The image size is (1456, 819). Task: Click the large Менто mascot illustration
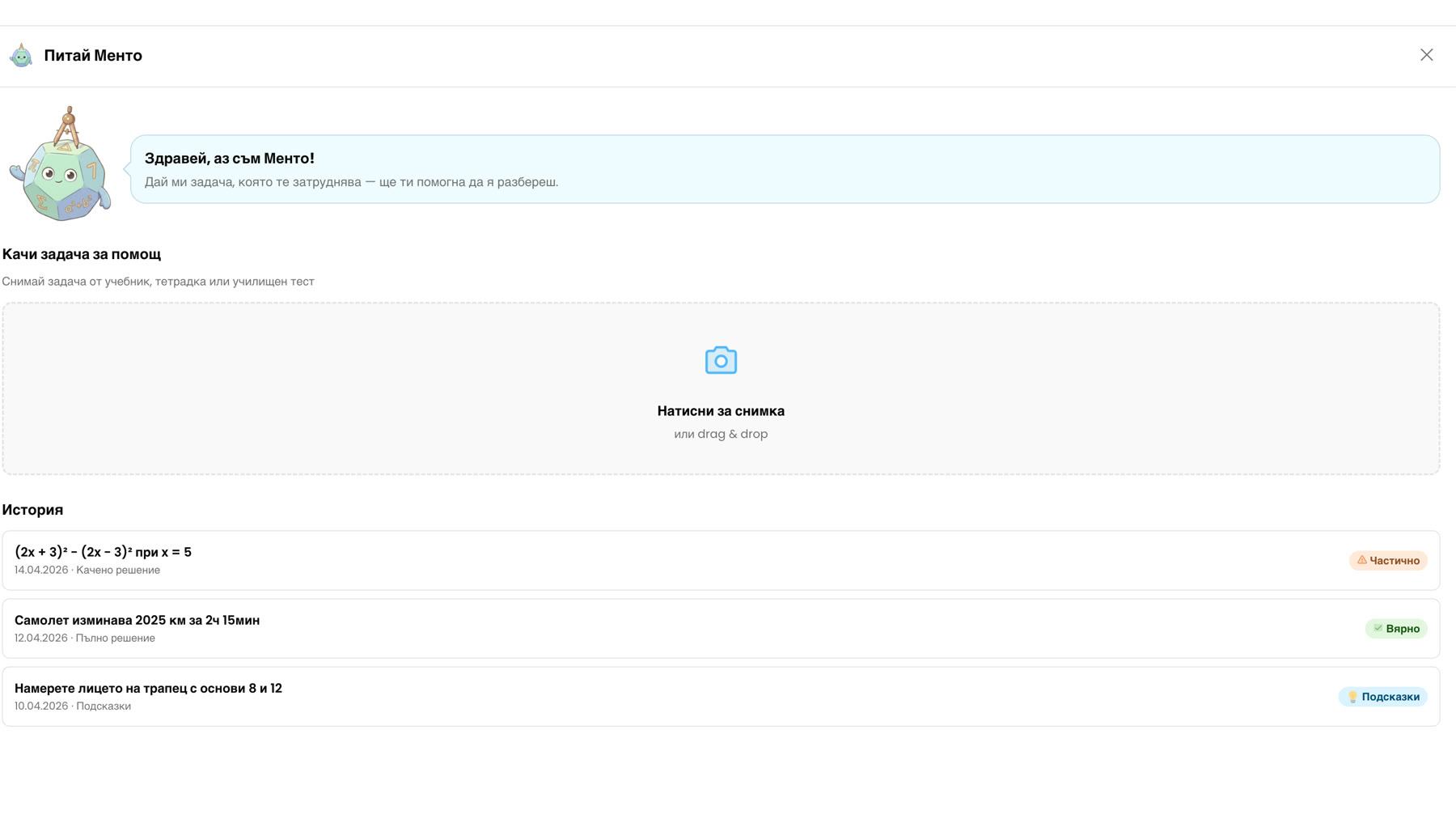(61, 164)
